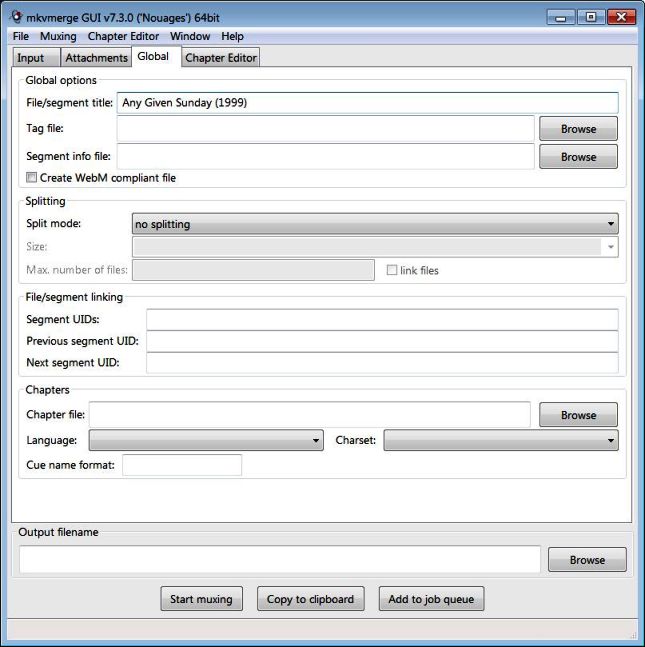Switch to the Input tab

36,57
